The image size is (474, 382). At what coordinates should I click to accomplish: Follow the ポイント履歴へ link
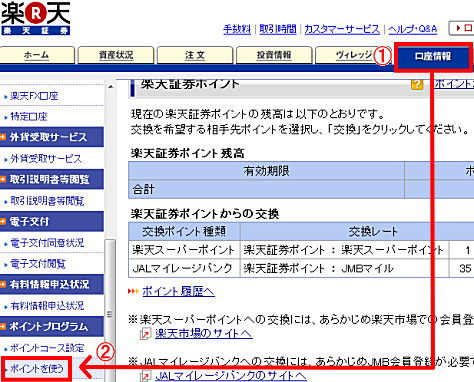(178, 291)
